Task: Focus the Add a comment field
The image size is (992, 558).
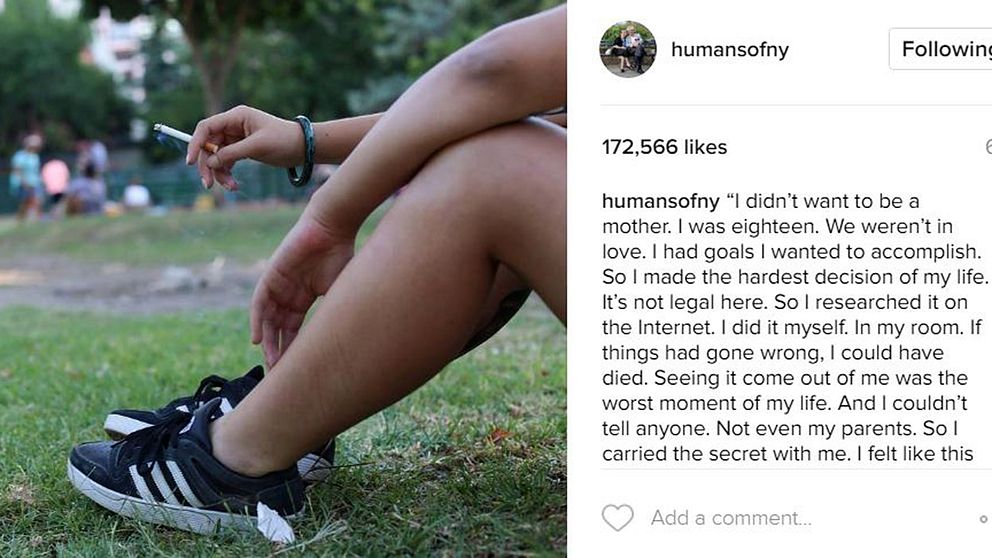Action: (x=731, y=518)
